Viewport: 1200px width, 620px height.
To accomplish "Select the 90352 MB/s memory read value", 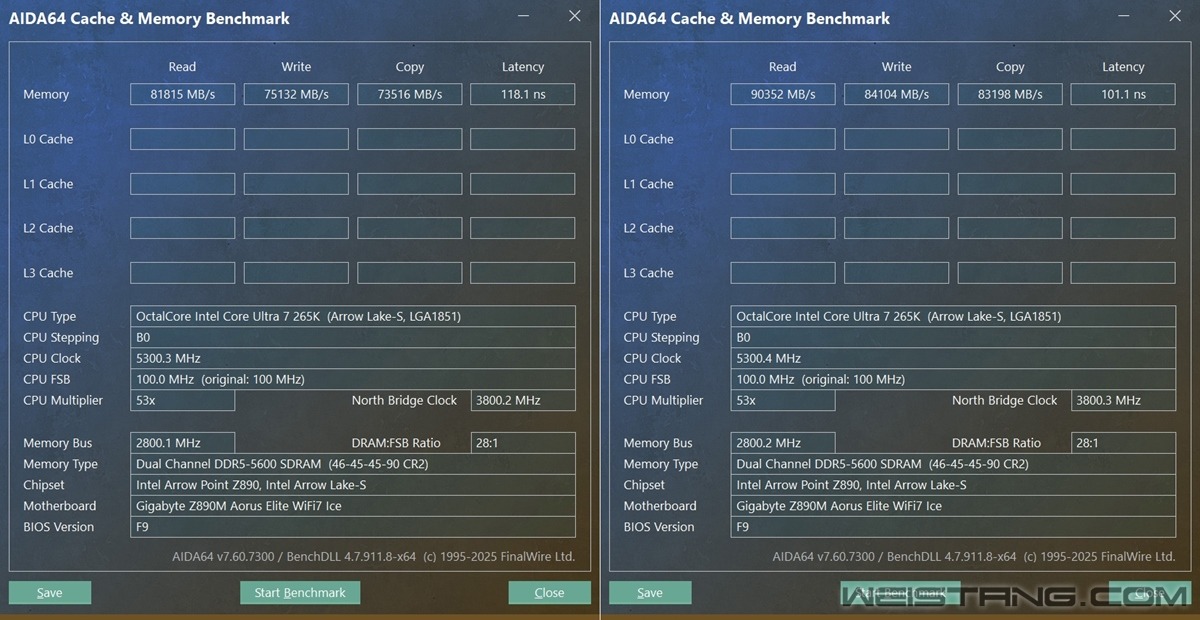I will point(783,94).
